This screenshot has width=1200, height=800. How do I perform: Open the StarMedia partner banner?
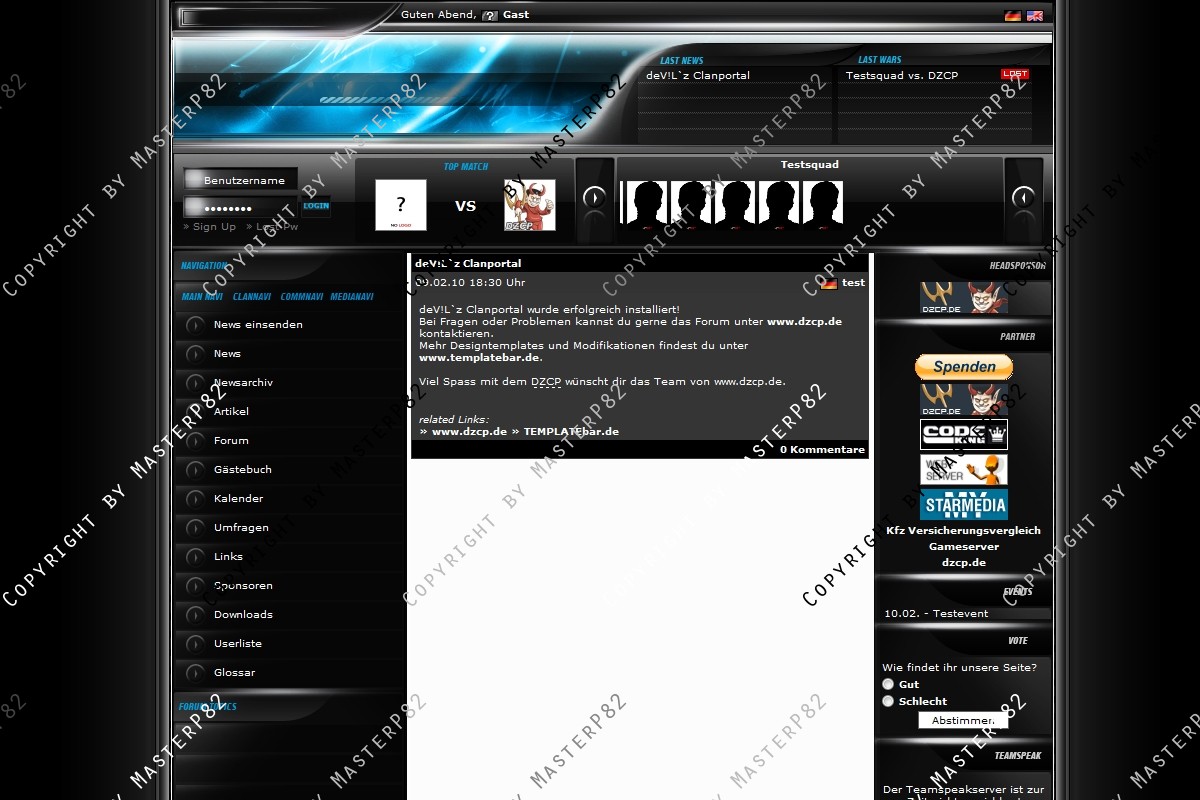(x=963, y=504)
